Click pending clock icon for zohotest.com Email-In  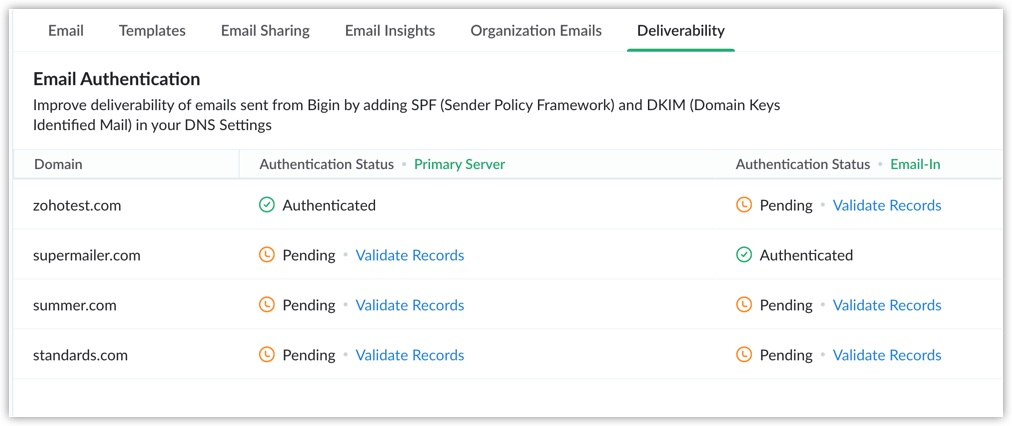click(x=744, y=205)
